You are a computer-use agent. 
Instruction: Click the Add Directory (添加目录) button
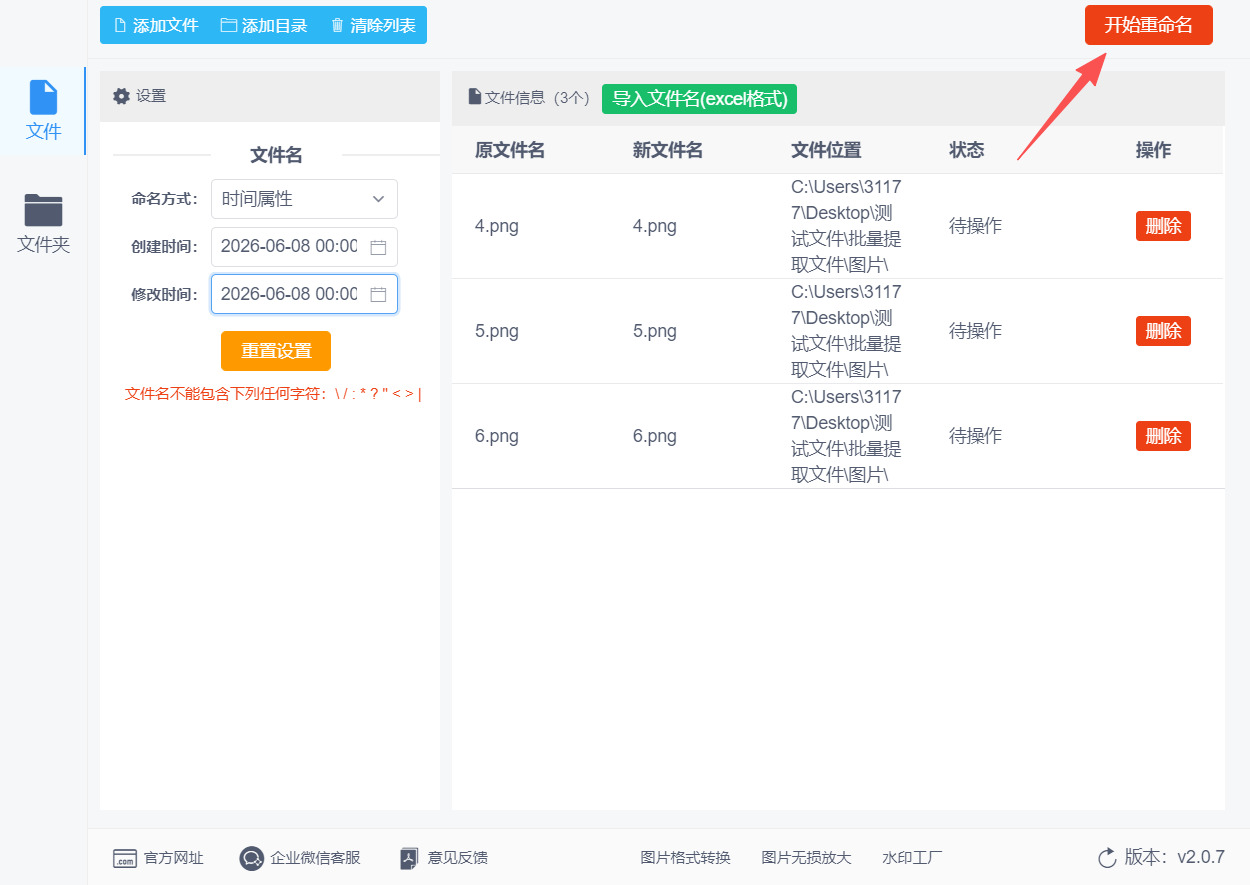(x=264, y=25)
